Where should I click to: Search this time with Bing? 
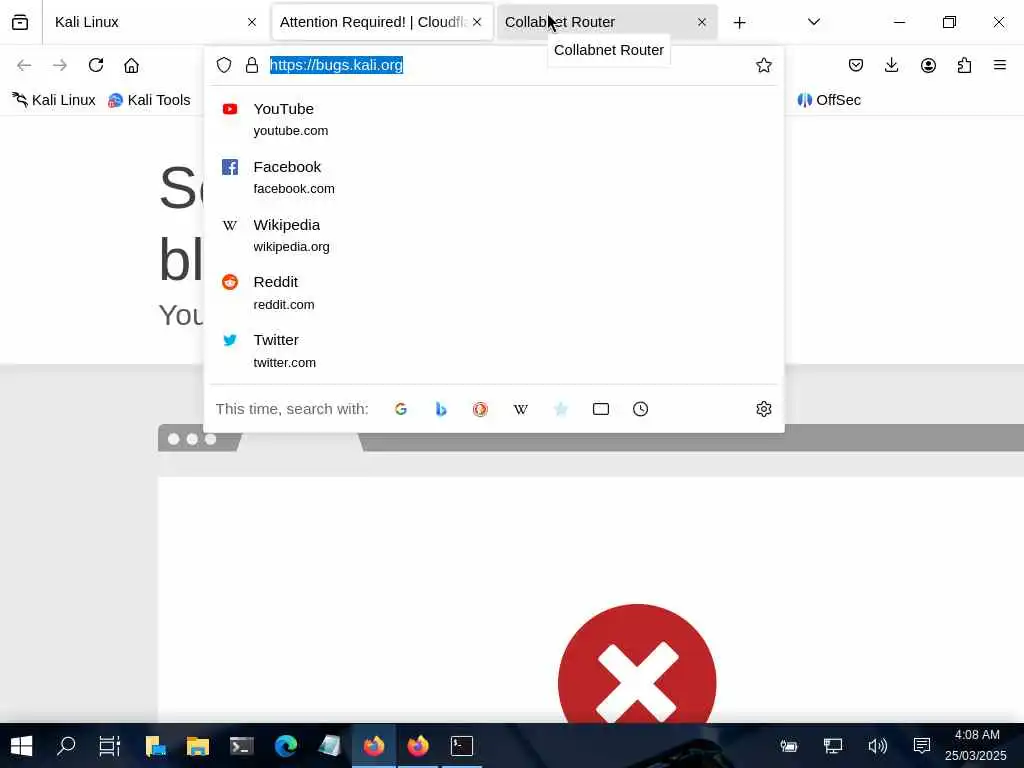(x=441, y=409)
